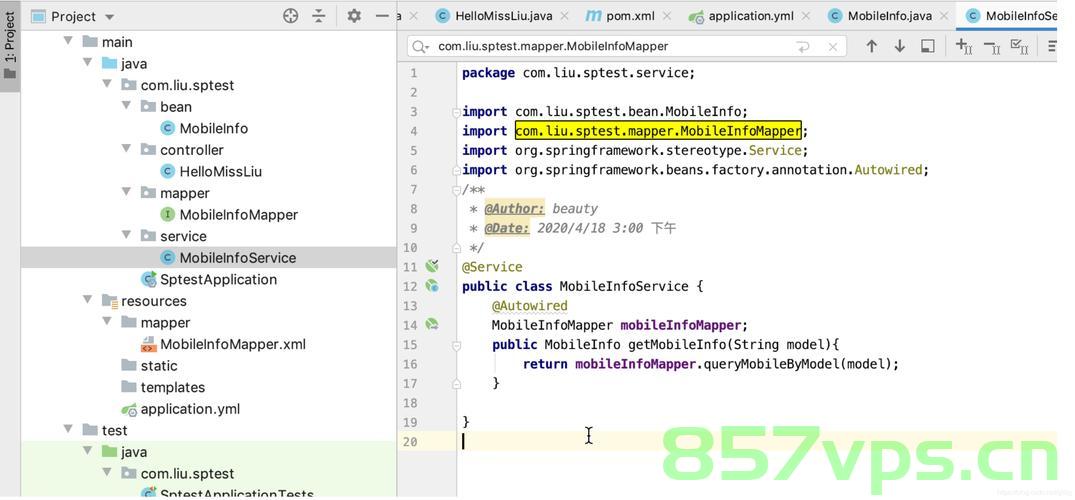Collapse the com.liu.sptest package under main
Screen dimensions: 1075x500
pos(107,84)
